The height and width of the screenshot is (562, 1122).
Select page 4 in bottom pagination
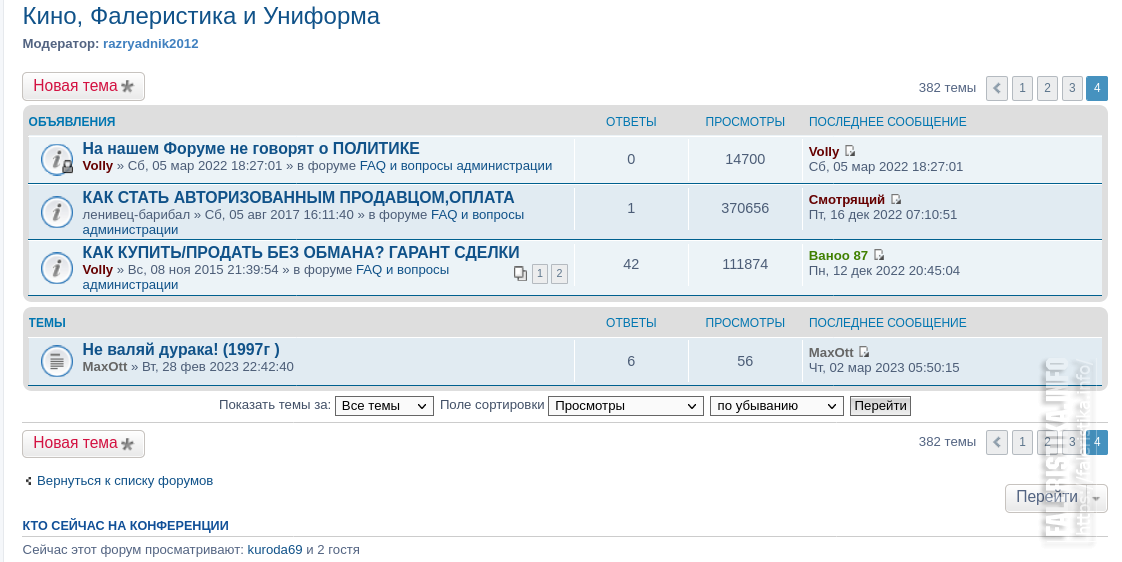1097,442
